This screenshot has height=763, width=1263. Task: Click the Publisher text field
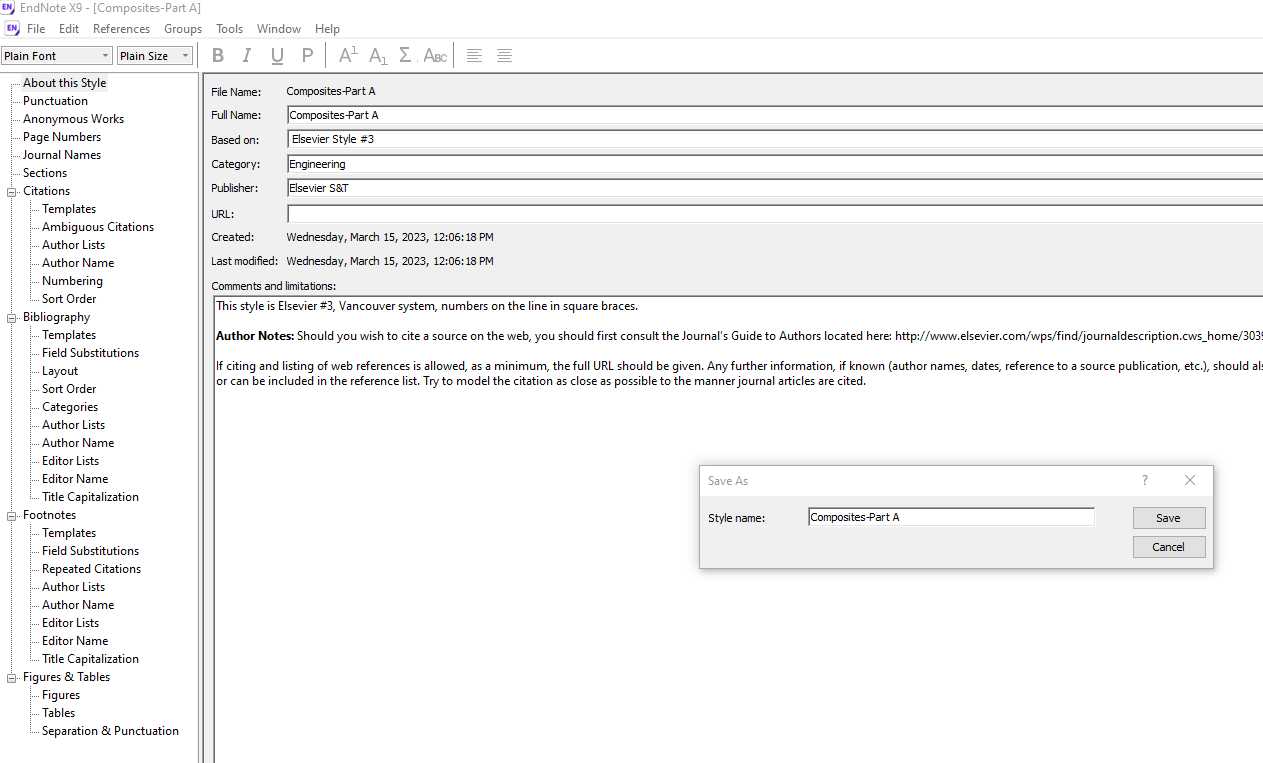775,188
